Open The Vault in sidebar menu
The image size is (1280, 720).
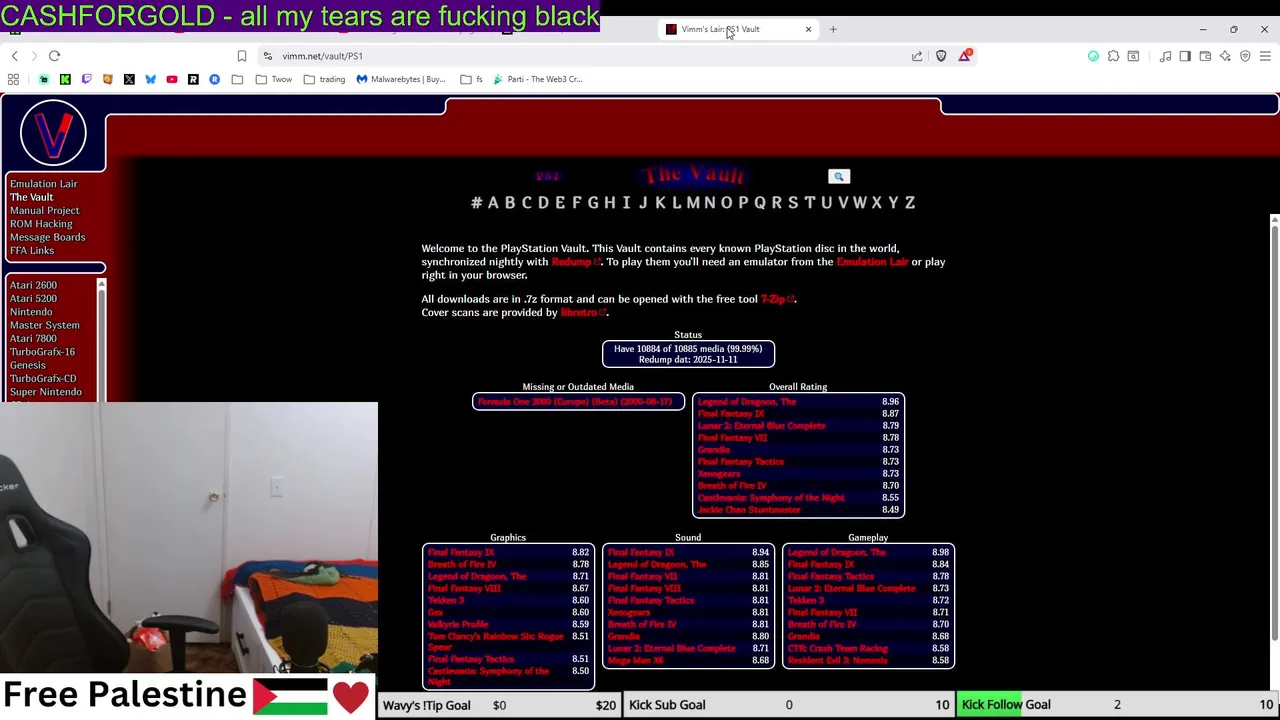click(x=31, y=197)
